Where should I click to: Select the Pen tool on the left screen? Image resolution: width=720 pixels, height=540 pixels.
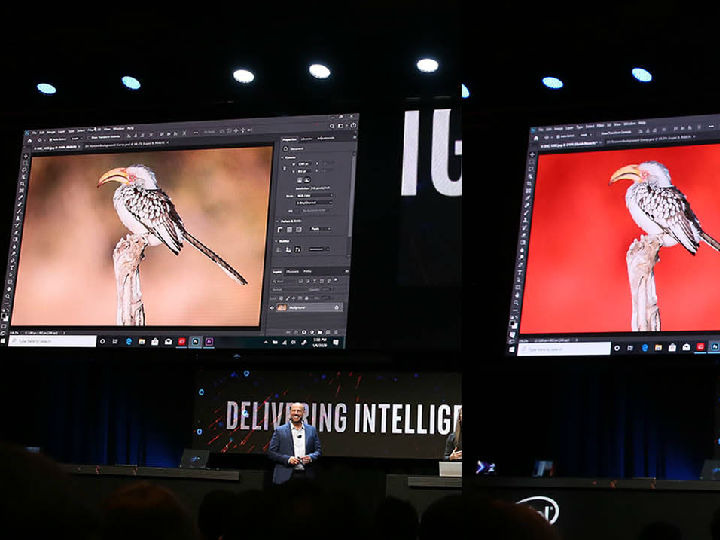[x=13, y=260]
